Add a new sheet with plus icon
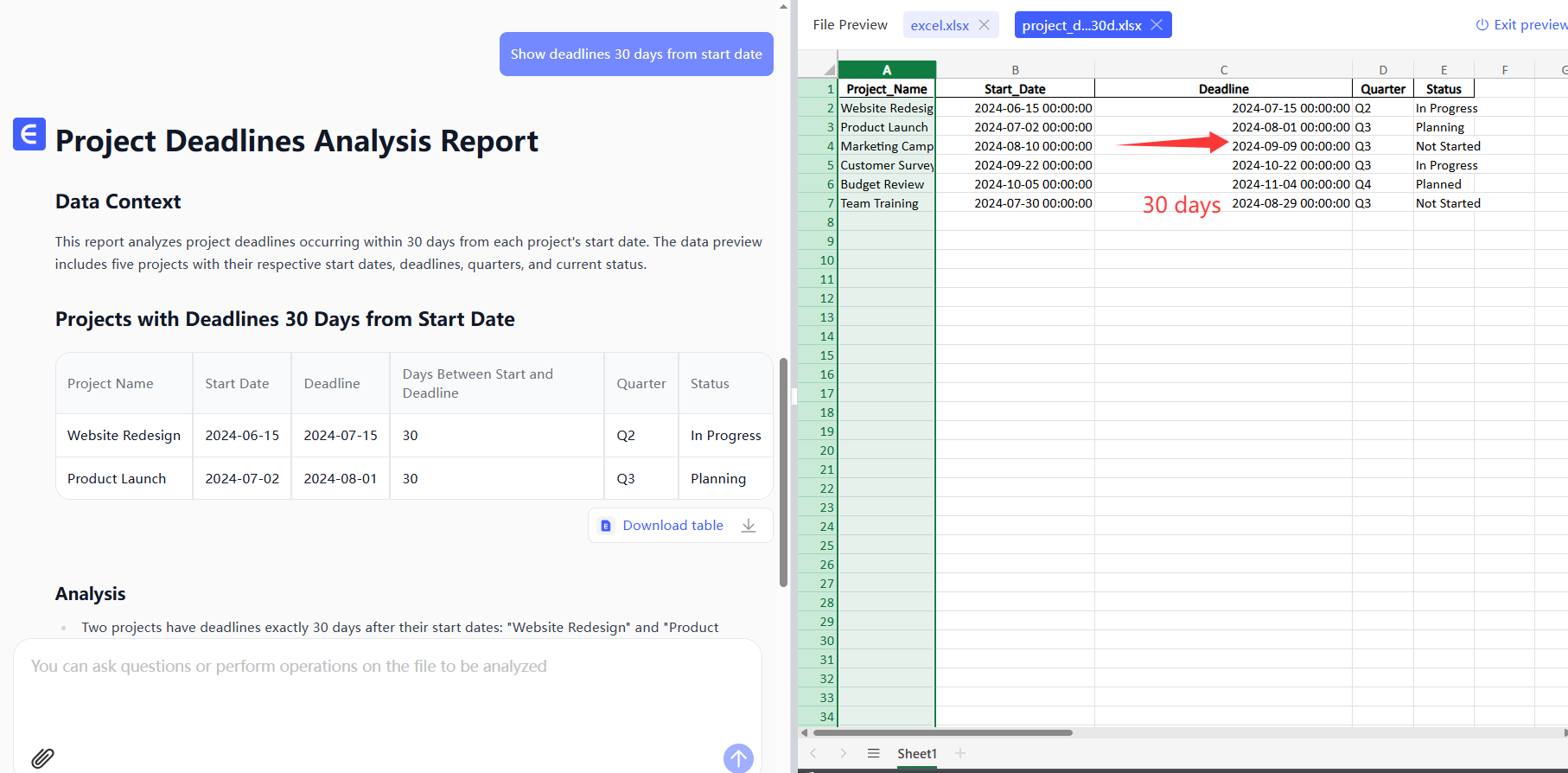1568x773 pixels. [x=959, y=753]
